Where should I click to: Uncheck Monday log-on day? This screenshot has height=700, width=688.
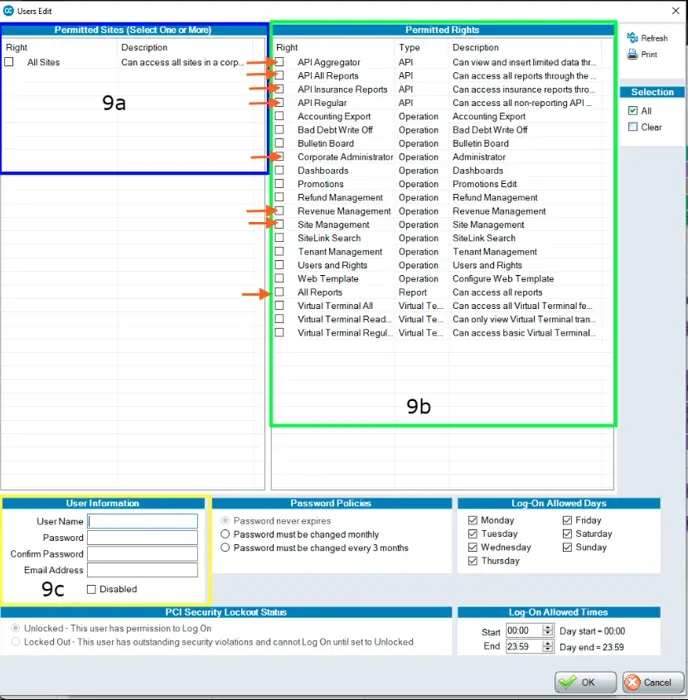click(x=473, y=520)
